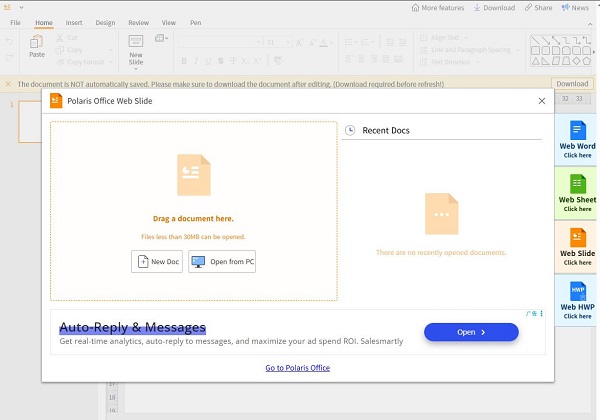The image size is (600, 420).
Task: Click the font color A swatch
Action: click(x=324, y=43)
